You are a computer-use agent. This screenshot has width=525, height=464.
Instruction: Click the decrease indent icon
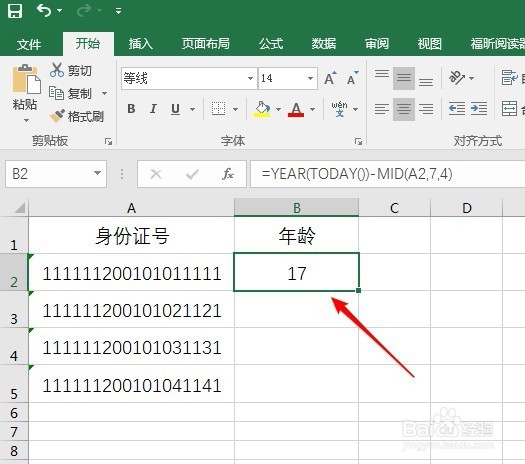pyautogui.click(x=457, y=109)
